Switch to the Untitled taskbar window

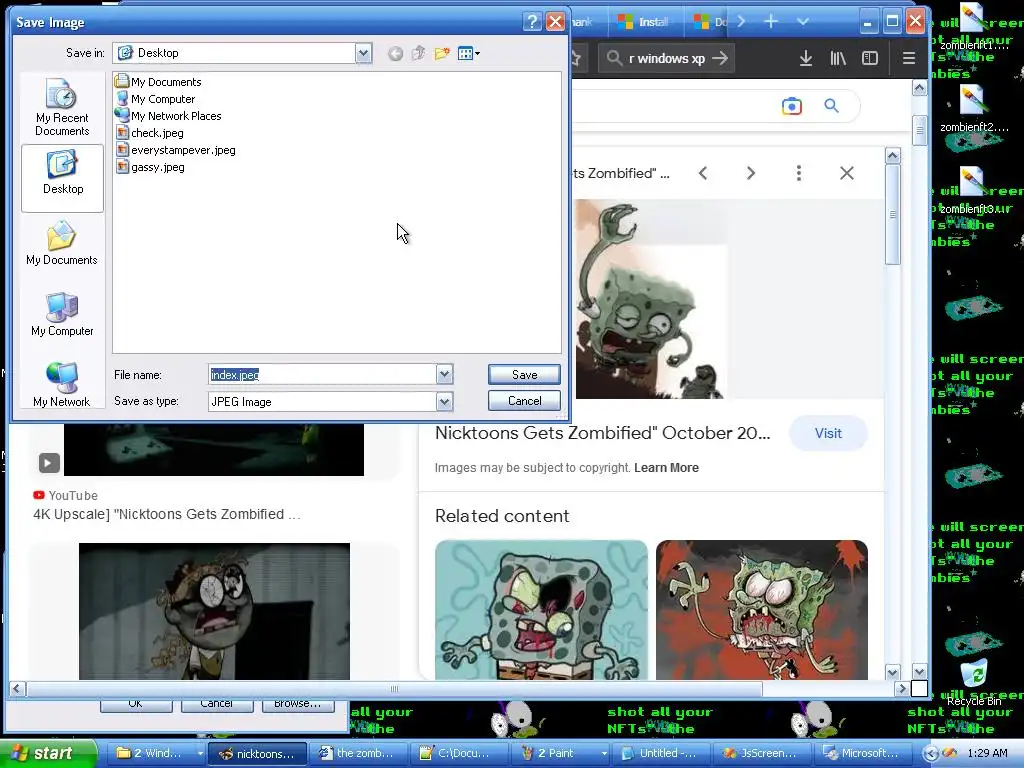[660, 753]
